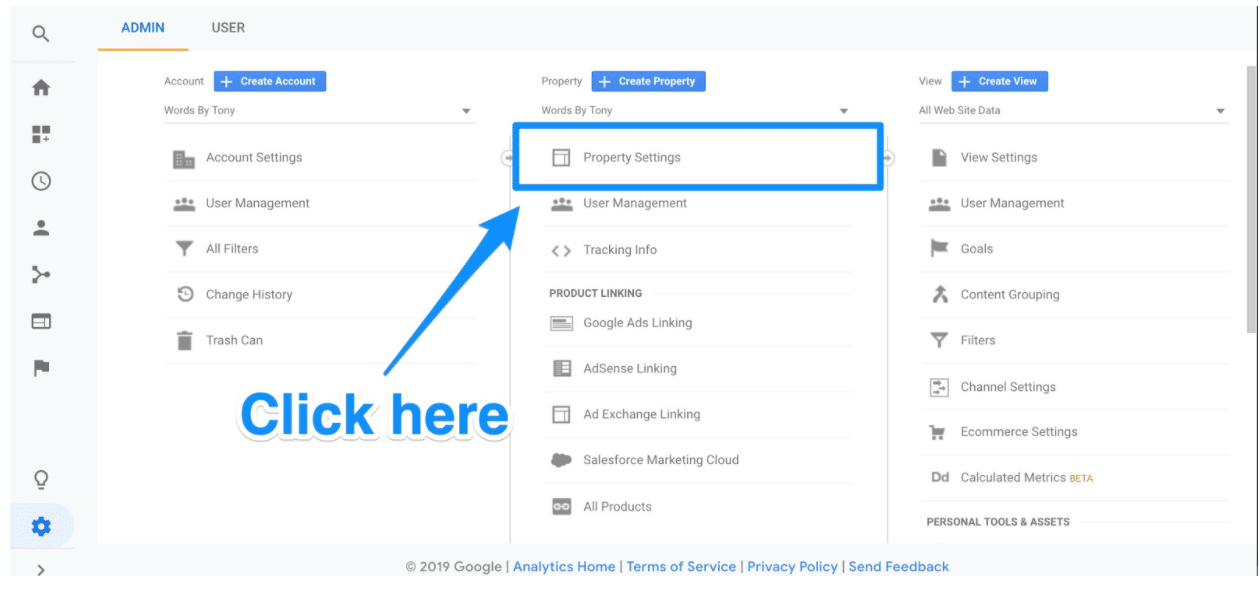The height and width of the screenshot is (594, 1260).
Task: Open Realtime clock icon in sidebar
Action: (41, 181)
